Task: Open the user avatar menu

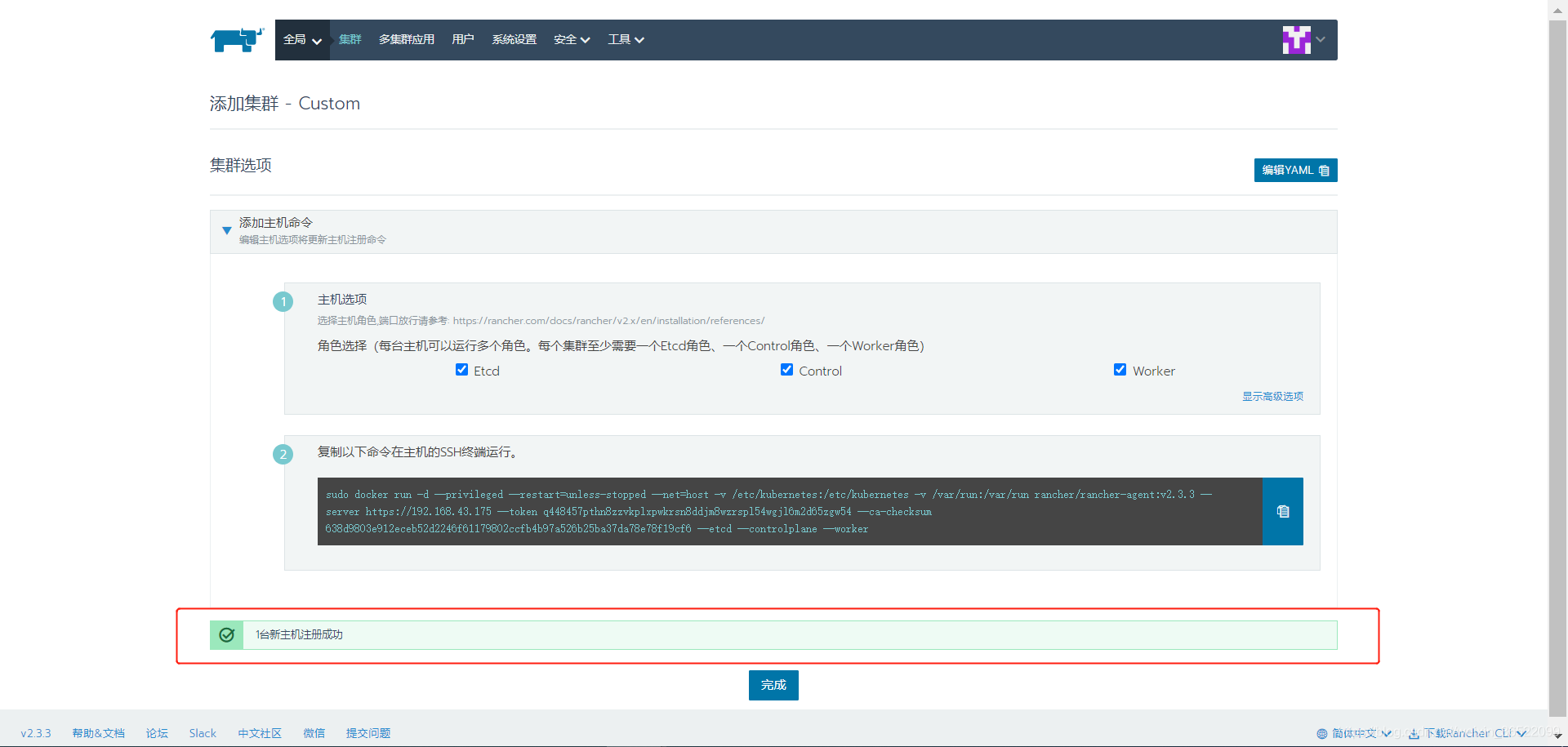Action: coord(1303,39)
